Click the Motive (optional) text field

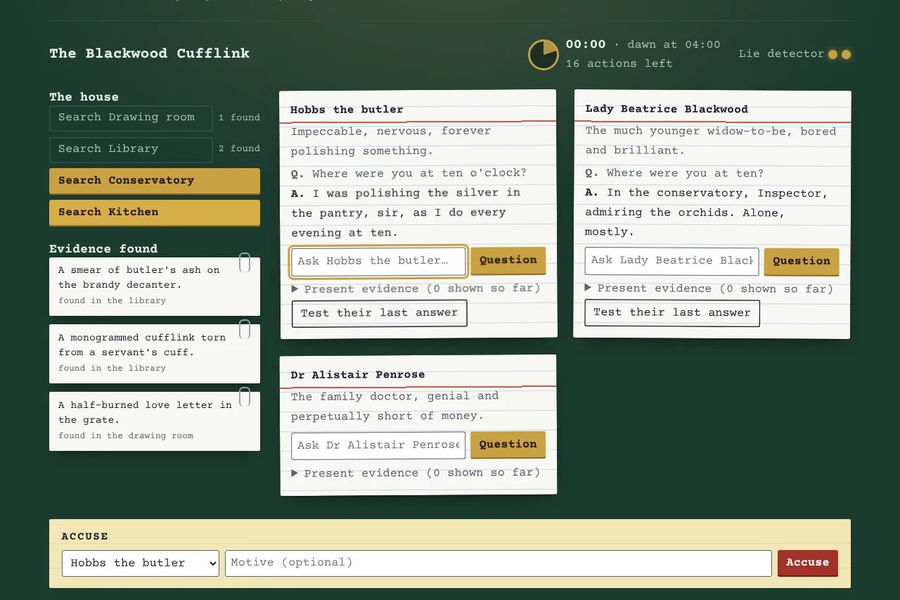tap(498, 563)
